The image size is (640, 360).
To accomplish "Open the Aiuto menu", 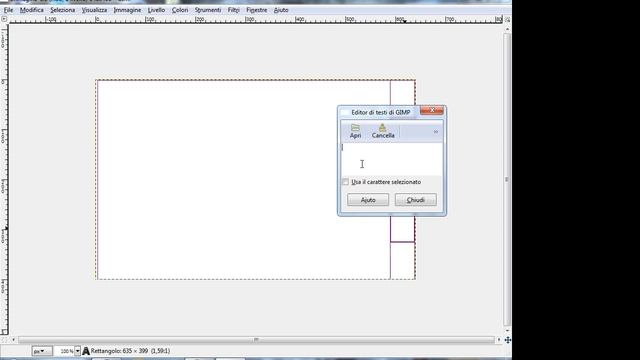I will 281,10.
